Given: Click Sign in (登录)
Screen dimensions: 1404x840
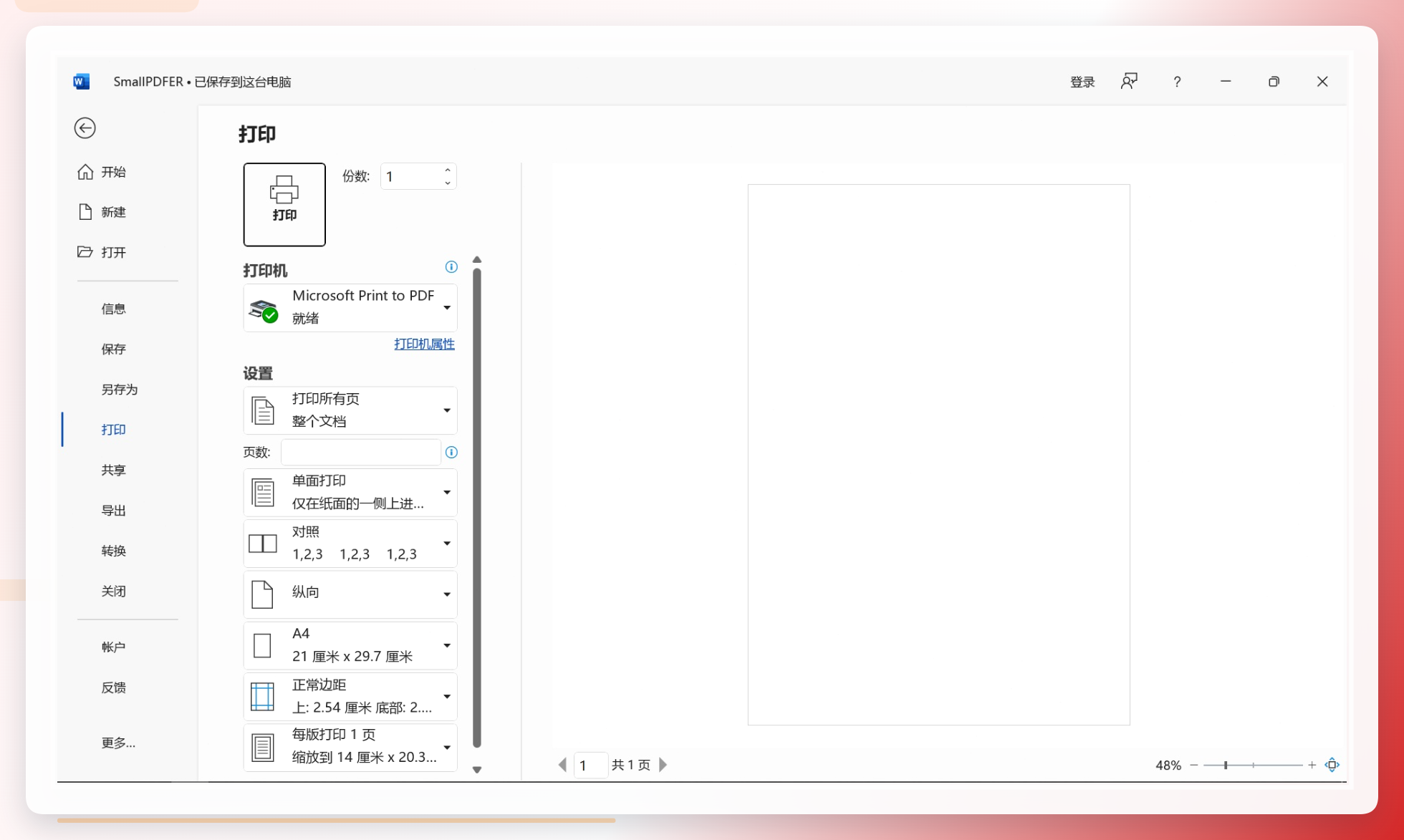Looking at the screenshot, I should 1082,82.
